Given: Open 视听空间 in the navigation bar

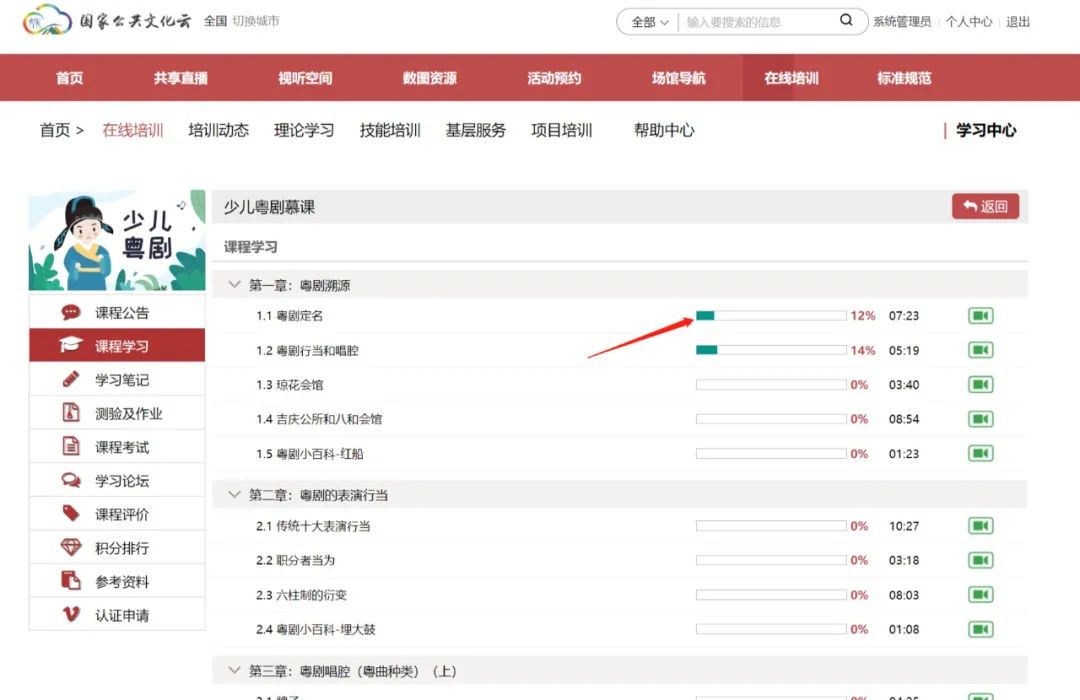Looking at the screenshot, I should tap(305, 78).
